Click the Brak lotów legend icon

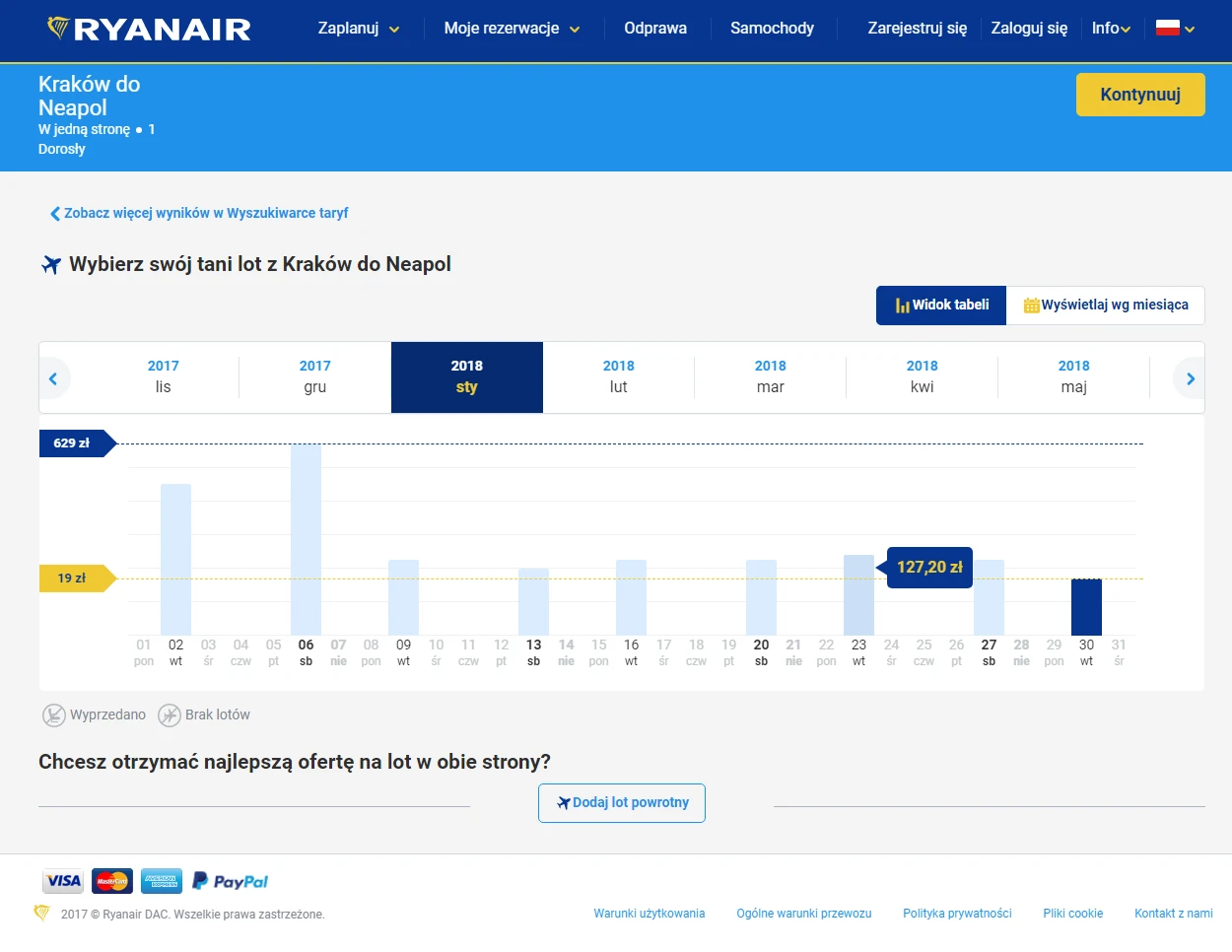(170, 715)
